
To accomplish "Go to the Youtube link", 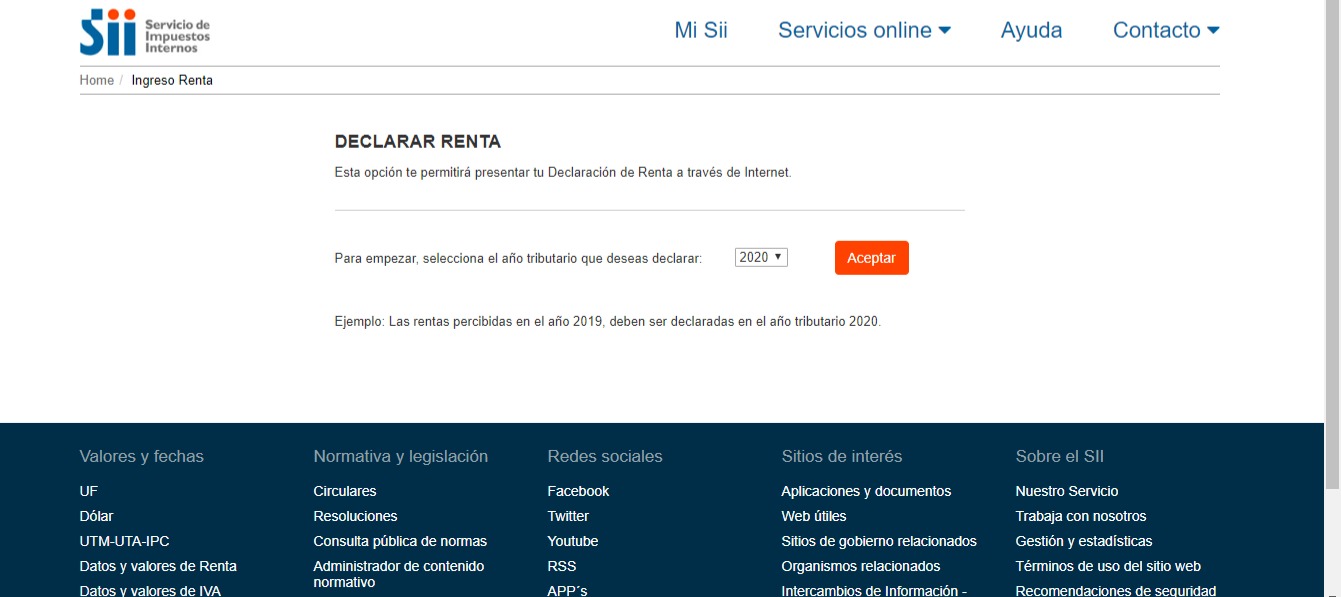I will [573, 541].
